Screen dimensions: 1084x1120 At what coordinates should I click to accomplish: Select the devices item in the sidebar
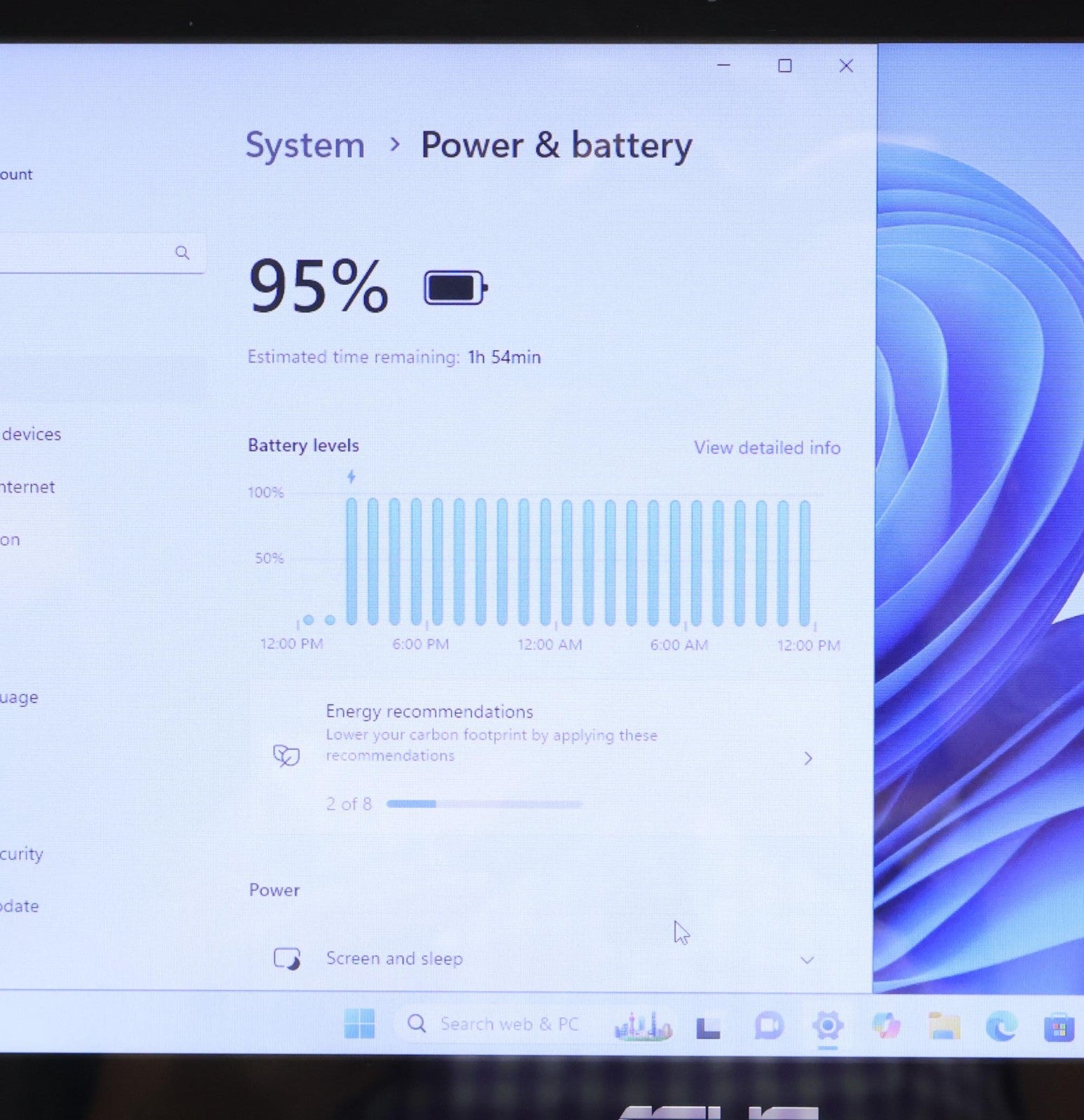pyautogui.click(x=31, y=434)
